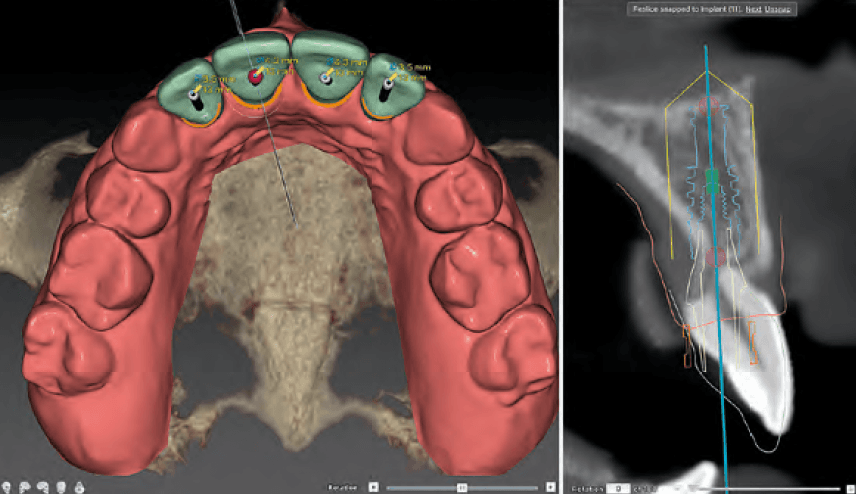The width and height of the screenshot is (856, 494).
Task: Select the red-highlighted implant marker
Action: tap(255, 77)
